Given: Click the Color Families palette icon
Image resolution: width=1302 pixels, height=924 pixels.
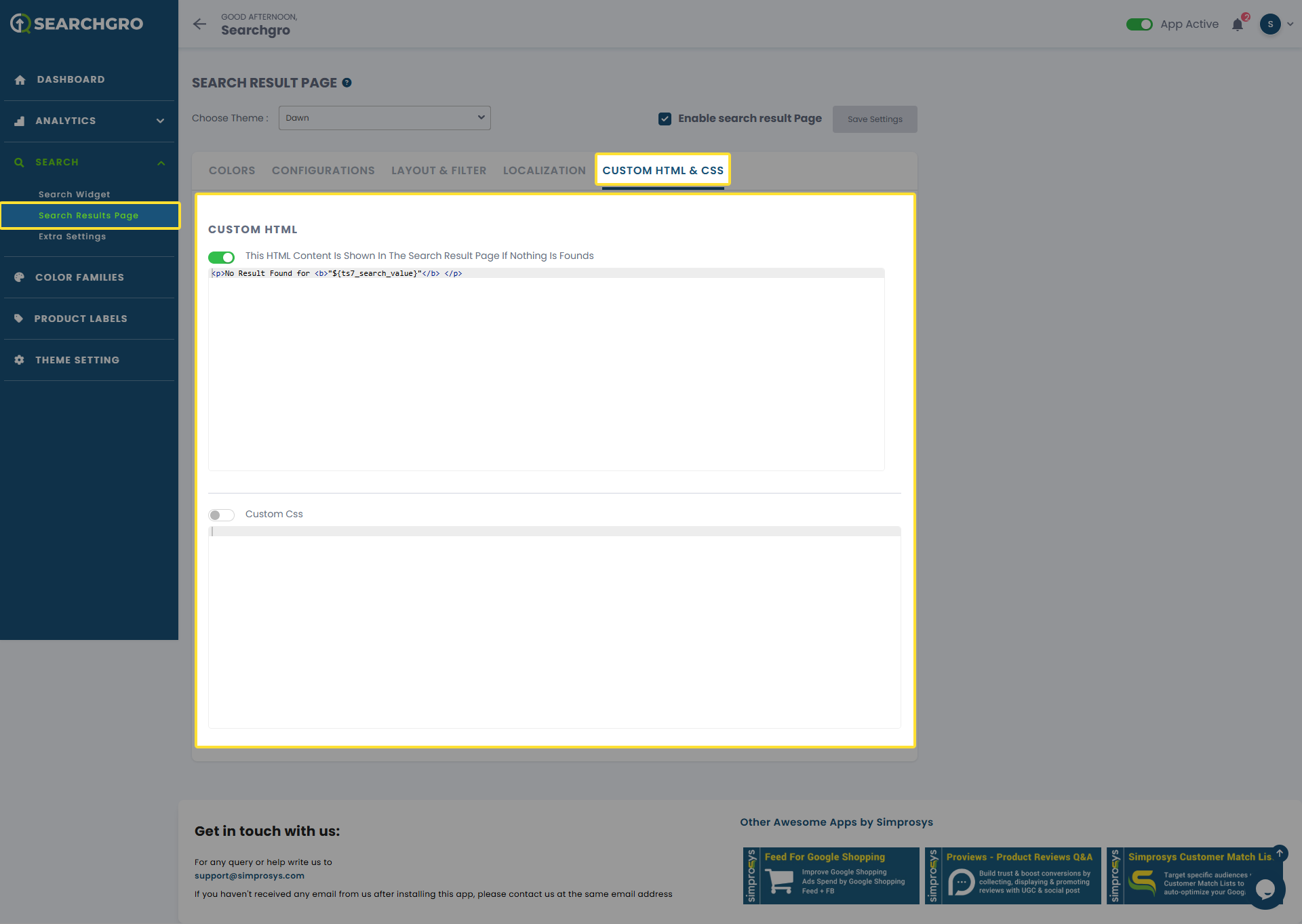Looking at the screenshot, I should point(19,277).
